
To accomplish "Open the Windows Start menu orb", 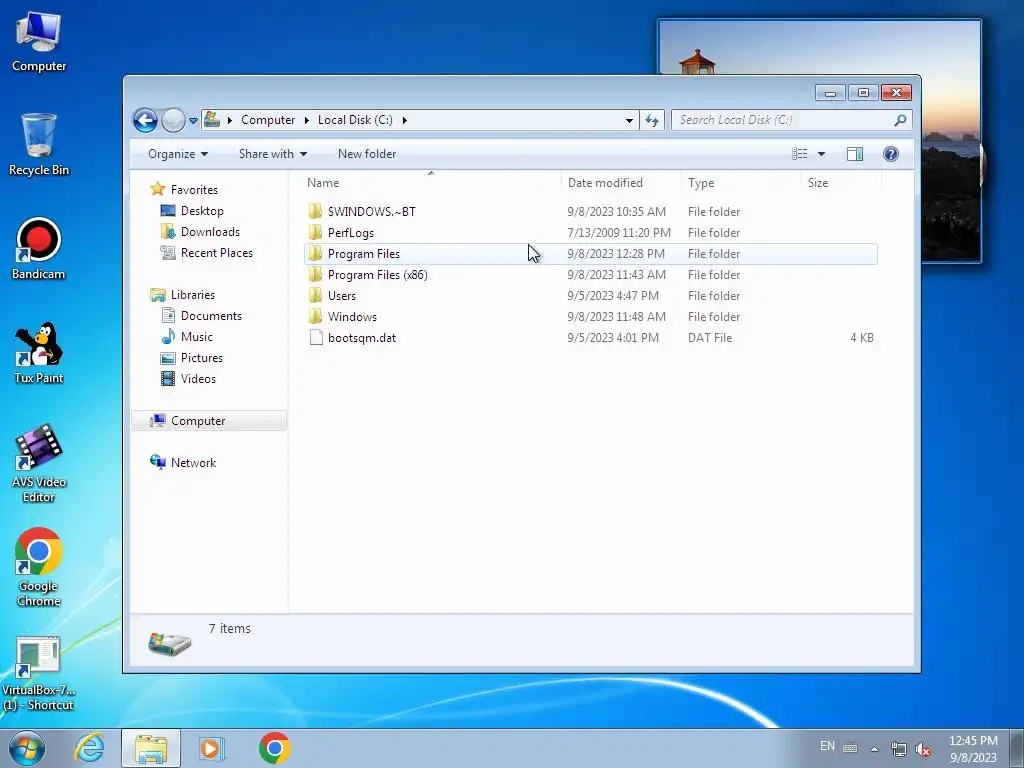I will 26,748.
